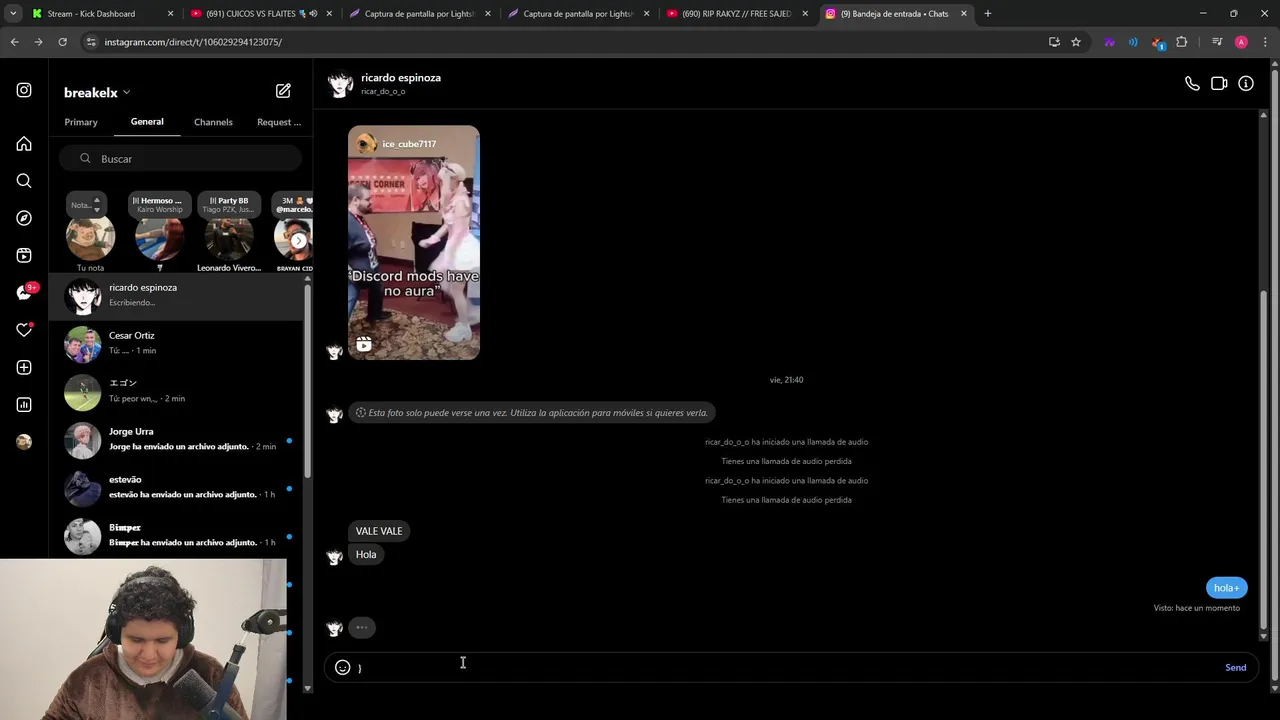Open Messages icon with 9+ badge
Viewport: 1280px width, 720px height.
tap(24, 292)
